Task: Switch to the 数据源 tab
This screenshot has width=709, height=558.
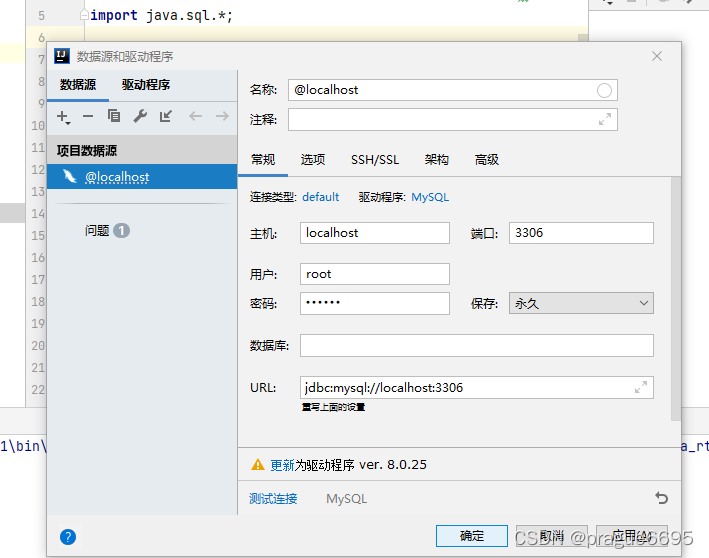Action: (78, 85)
